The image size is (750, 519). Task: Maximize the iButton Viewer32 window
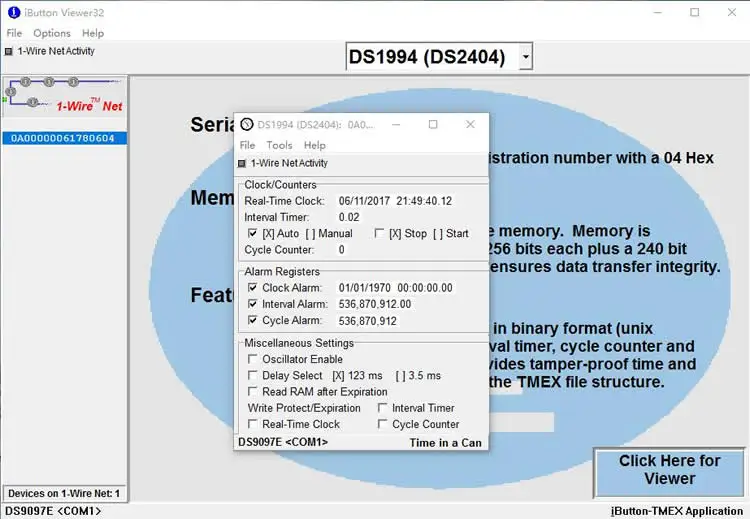[695, 12]
